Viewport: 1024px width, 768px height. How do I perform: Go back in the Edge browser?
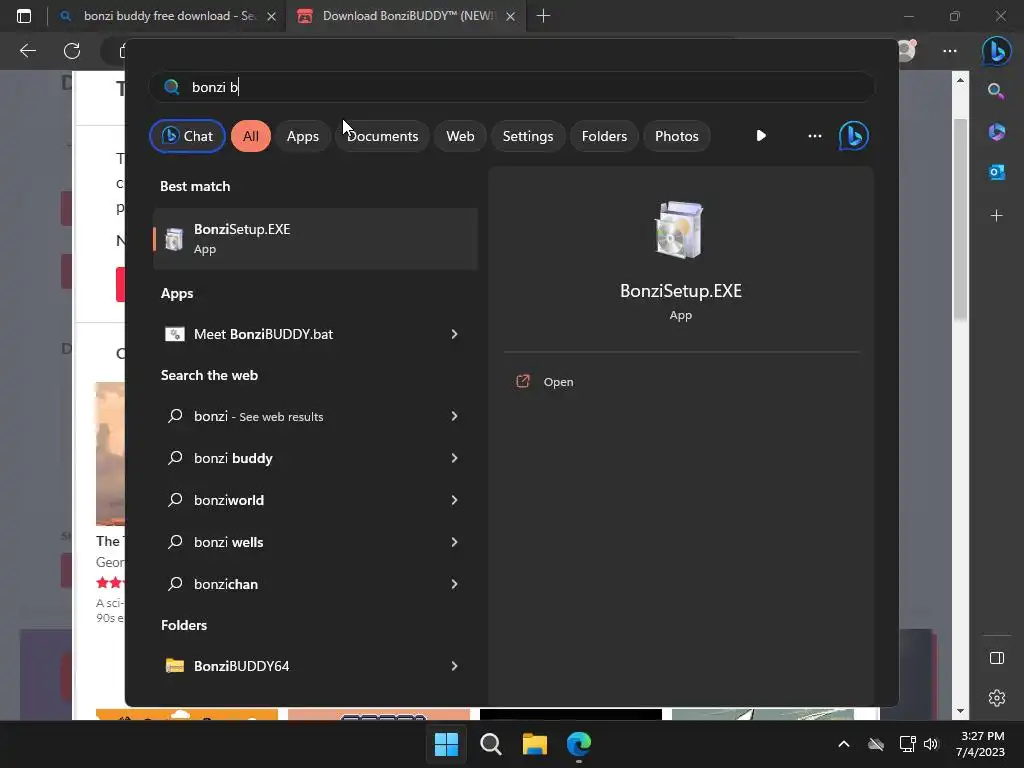coord(28,51)
